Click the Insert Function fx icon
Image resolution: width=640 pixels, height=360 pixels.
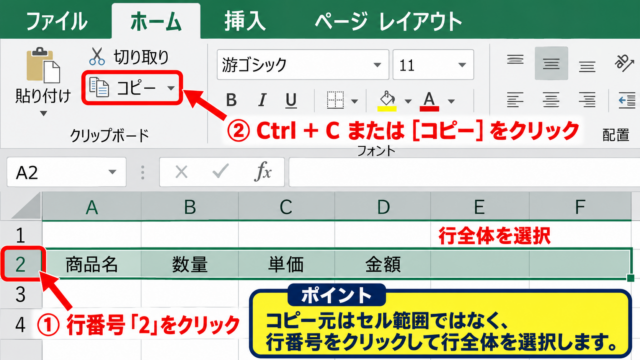tap(263, 172)
